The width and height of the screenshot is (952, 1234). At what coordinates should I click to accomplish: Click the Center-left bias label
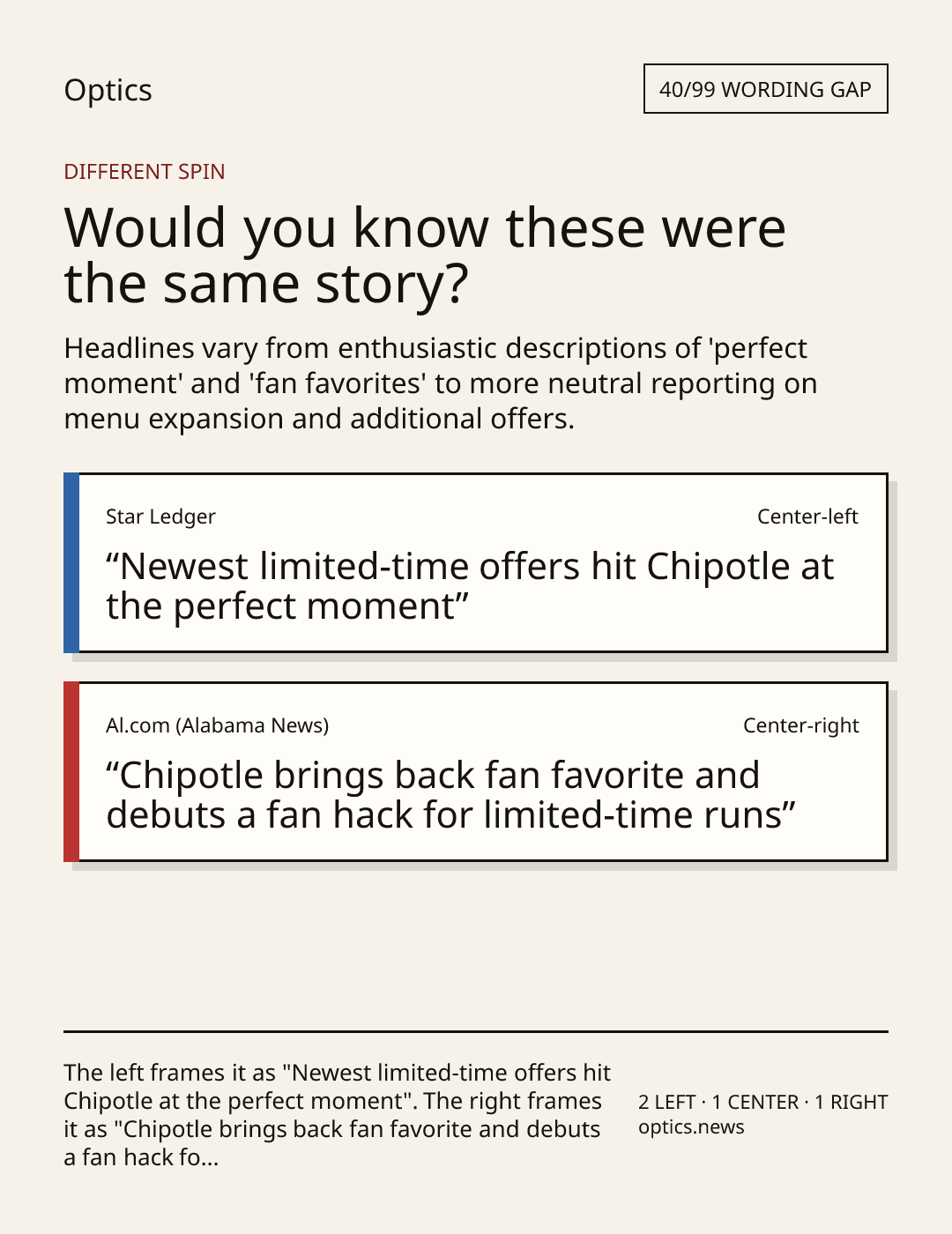coord(807,517)
